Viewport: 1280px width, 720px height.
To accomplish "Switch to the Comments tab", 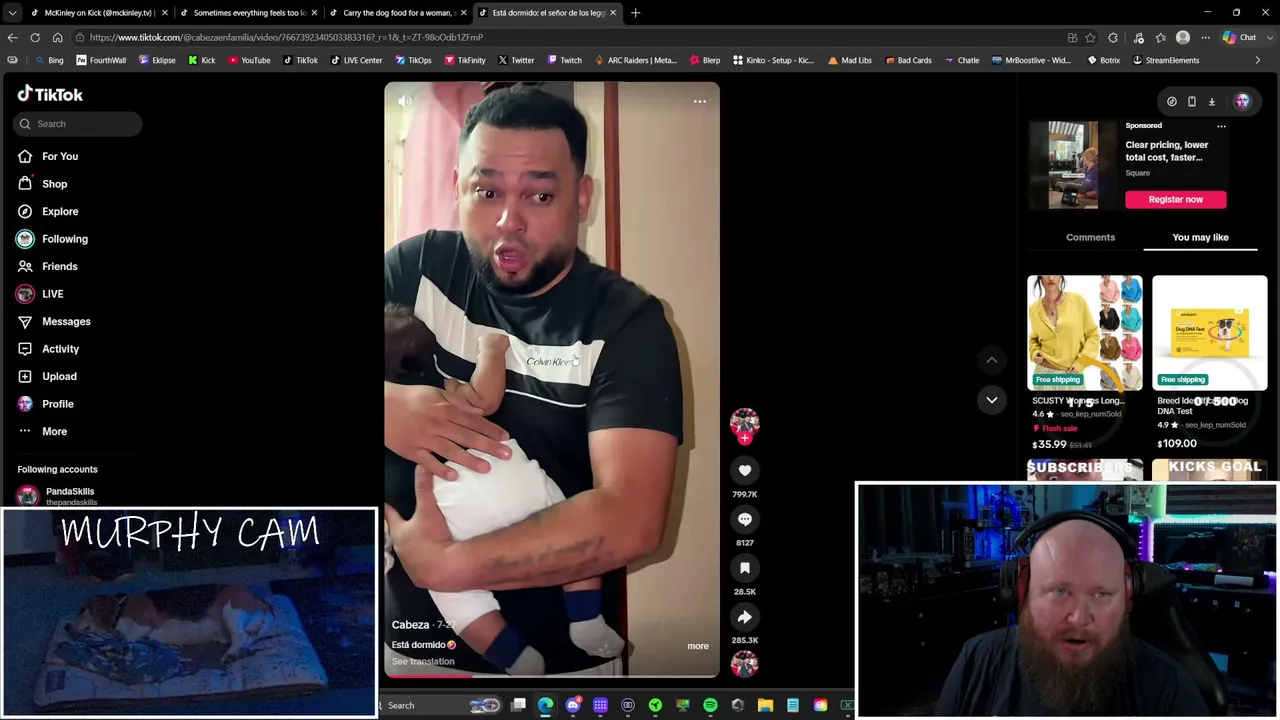I will 1090,237.
